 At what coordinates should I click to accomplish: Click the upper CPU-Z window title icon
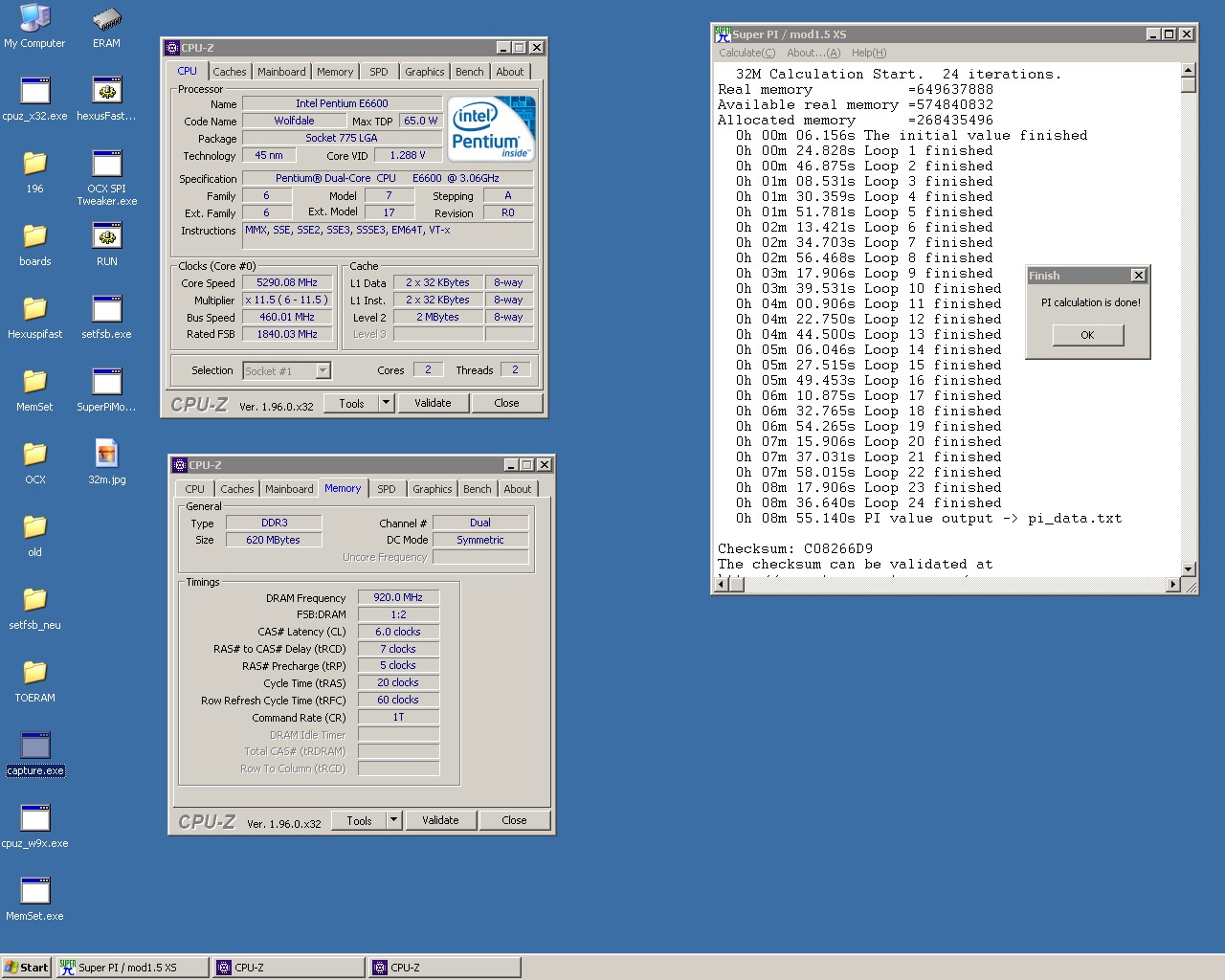tap(172, 48)
